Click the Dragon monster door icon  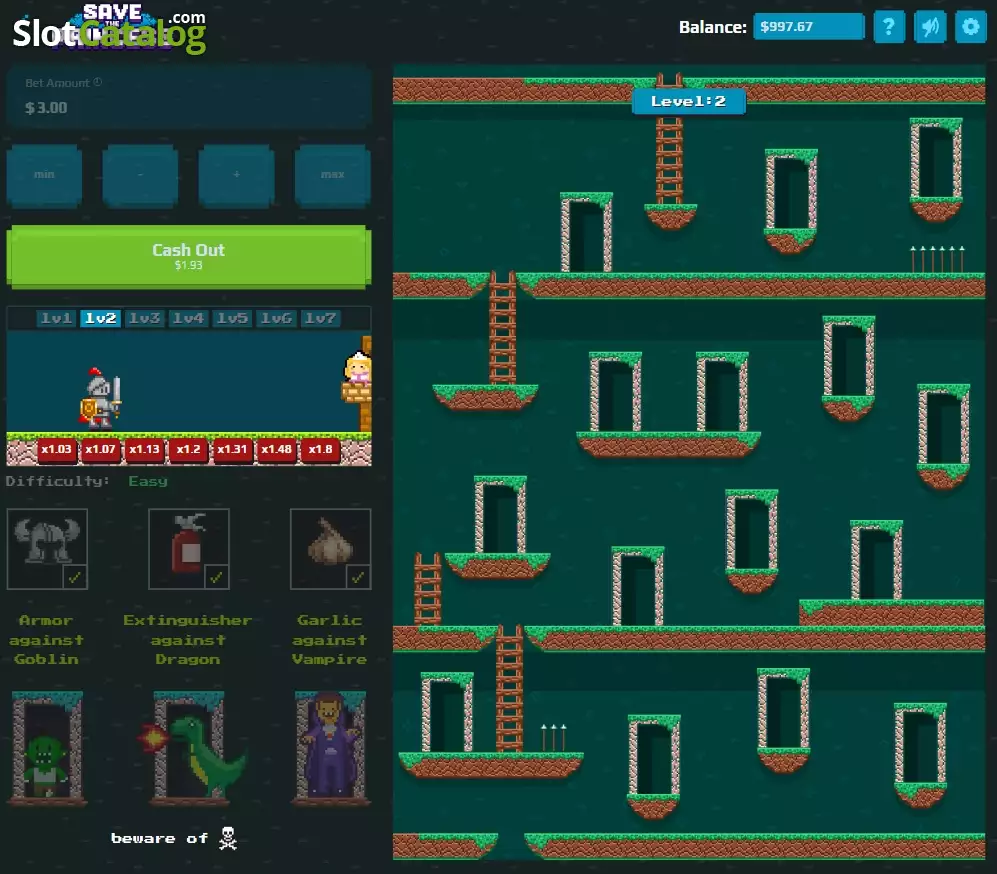click(189, 748)
